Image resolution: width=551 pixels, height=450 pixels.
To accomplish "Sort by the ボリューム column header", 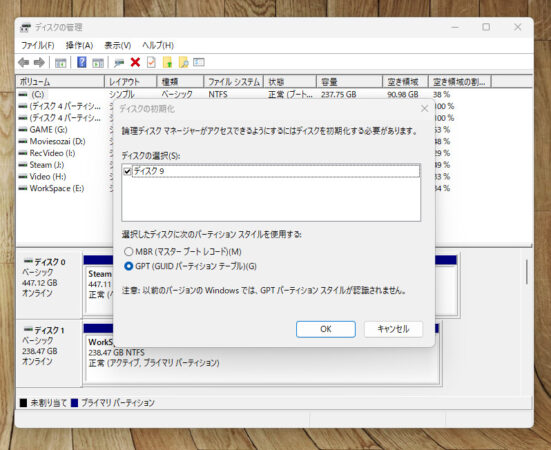I will (x=60, y=82).
